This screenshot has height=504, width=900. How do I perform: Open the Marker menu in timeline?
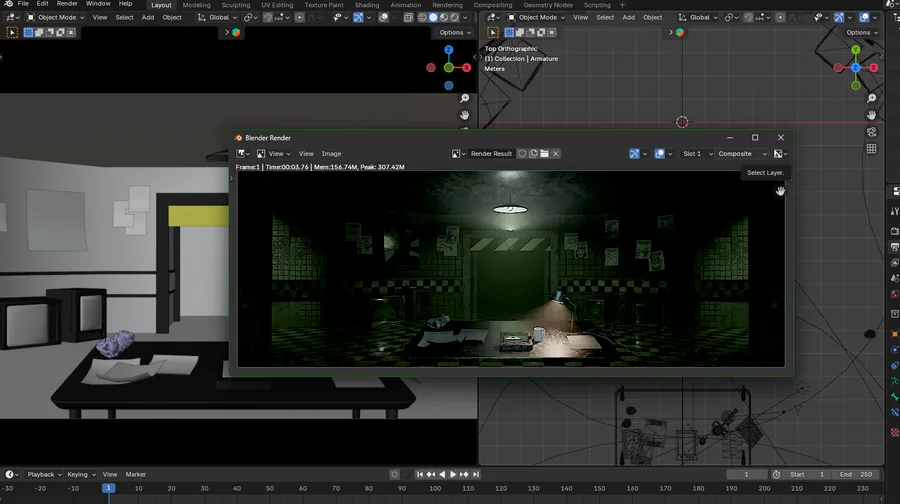tap(135, 474)
